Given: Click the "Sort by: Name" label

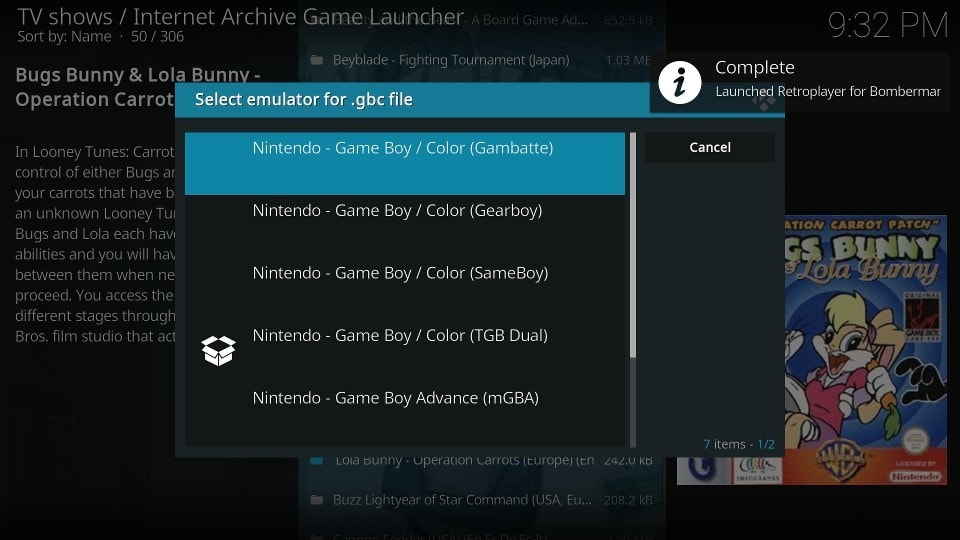Looking at the screenshot, I should click(64, 37).
